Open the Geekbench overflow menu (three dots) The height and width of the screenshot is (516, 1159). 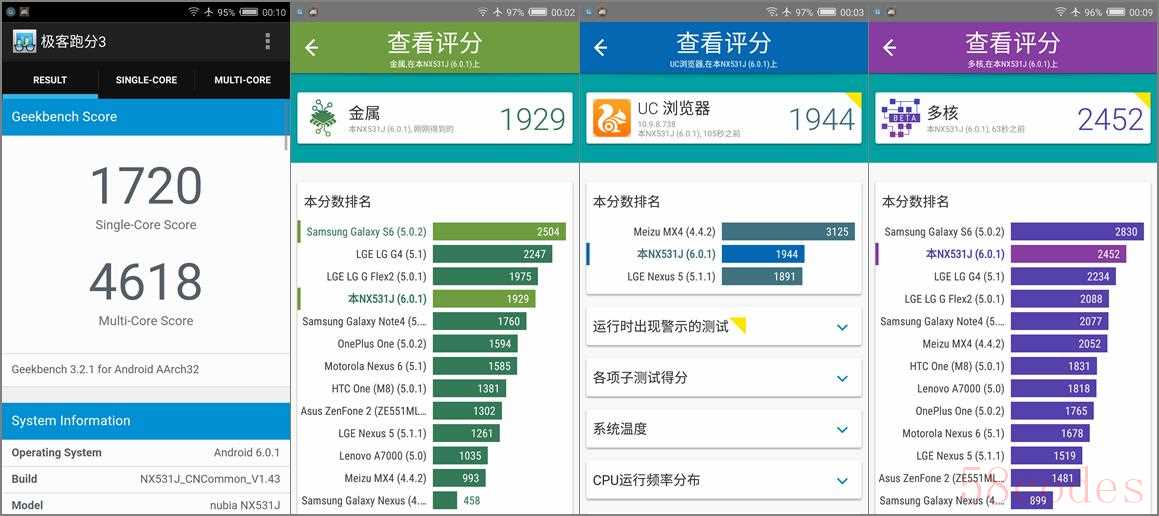[x=268, y=41]
